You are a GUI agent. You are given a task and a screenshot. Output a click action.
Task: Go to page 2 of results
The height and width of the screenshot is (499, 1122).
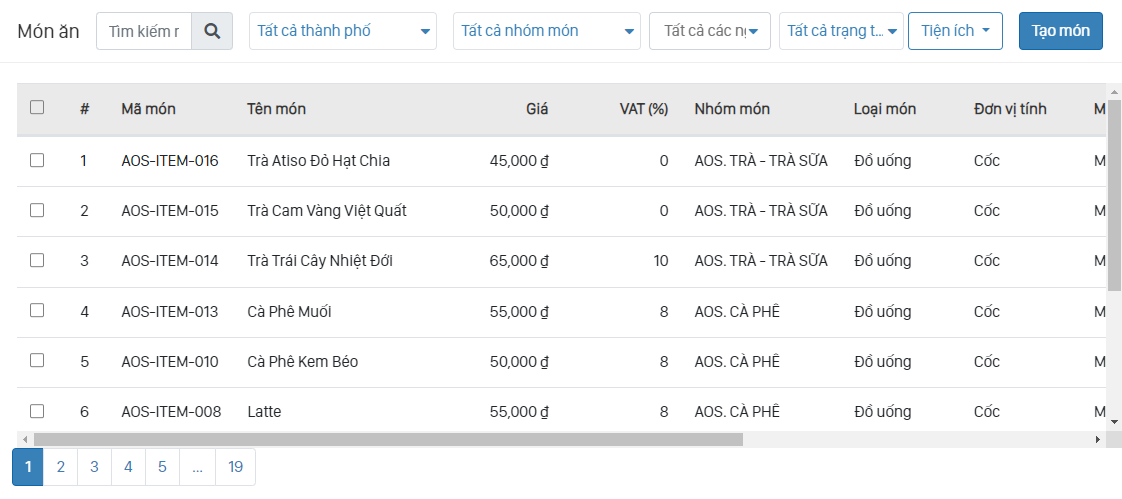tap(61, 467)
